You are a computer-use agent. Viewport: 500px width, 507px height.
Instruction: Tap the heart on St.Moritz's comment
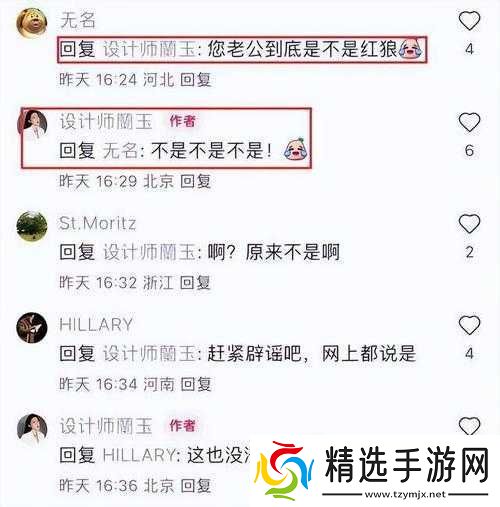click(x=469, y=223)
